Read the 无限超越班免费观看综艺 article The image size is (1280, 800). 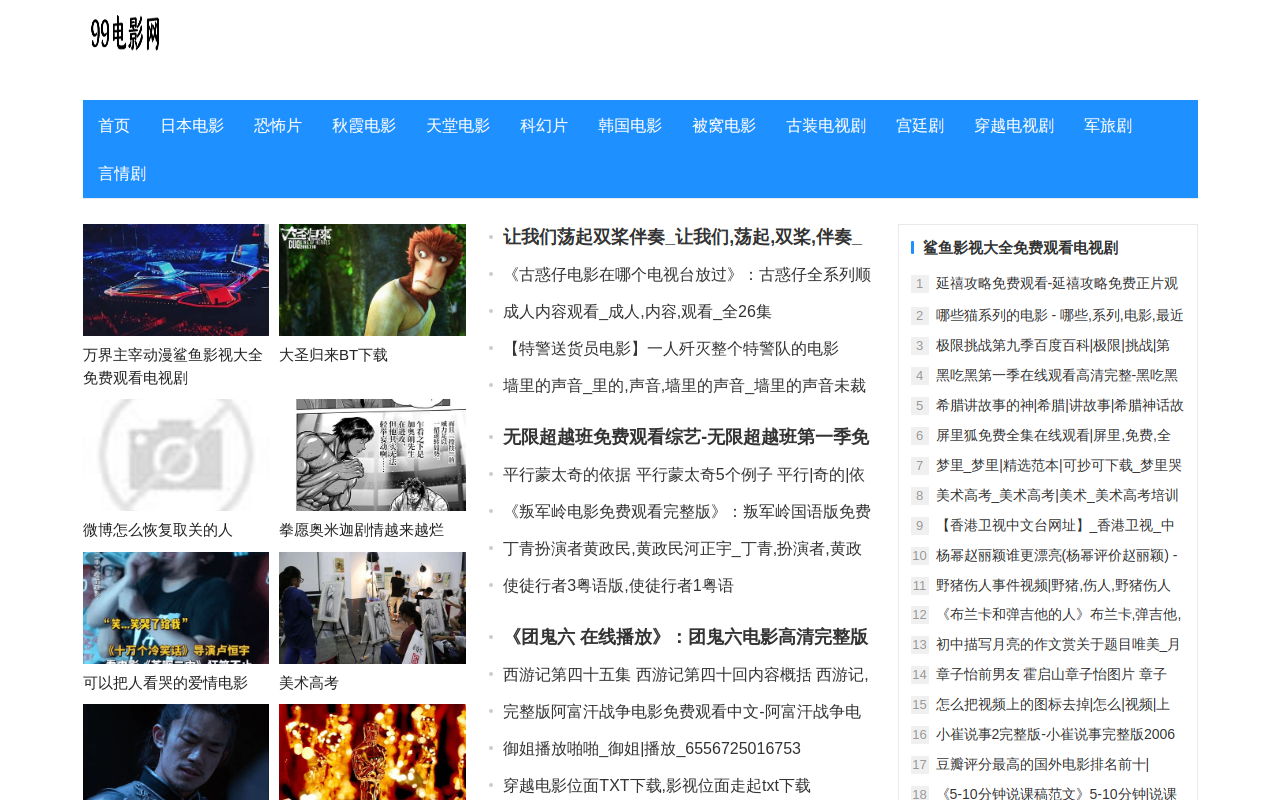coord(686,437)
